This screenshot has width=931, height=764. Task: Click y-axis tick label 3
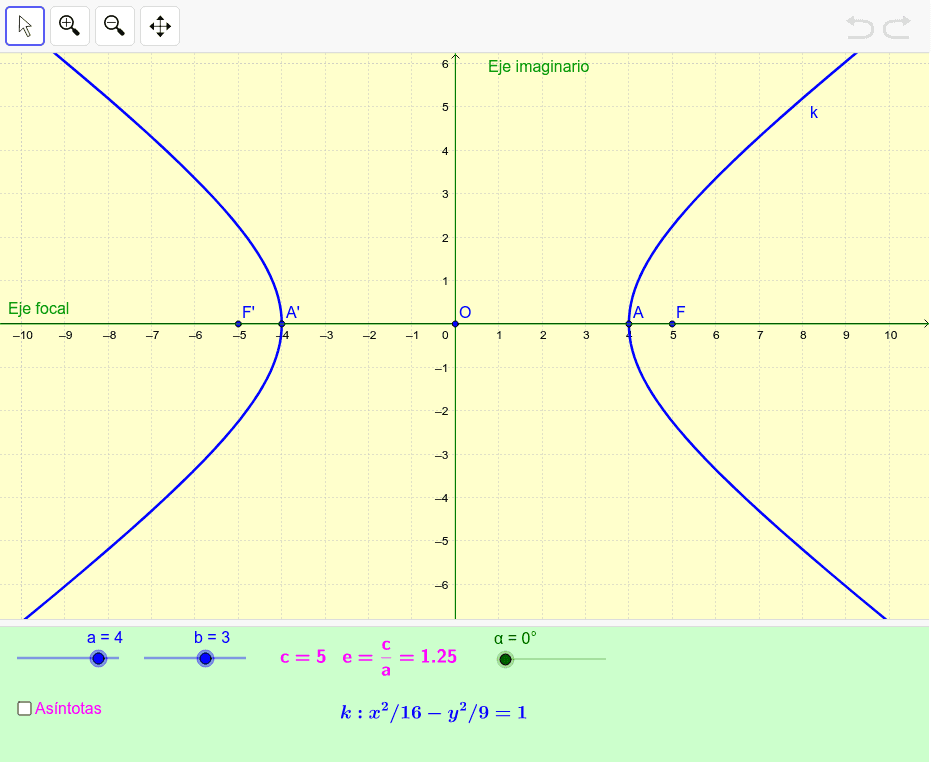click(x=445, y=194)
